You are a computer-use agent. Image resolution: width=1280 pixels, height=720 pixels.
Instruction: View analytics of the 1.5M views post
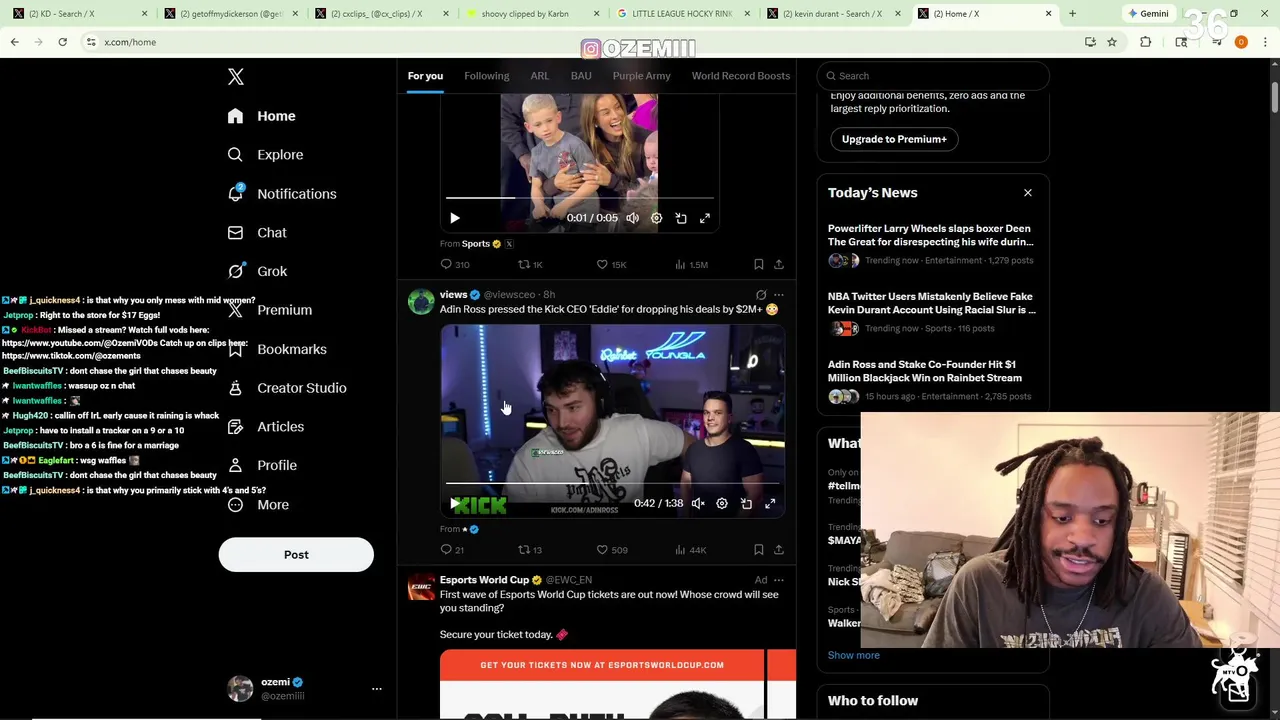click(x=691, y=265)
